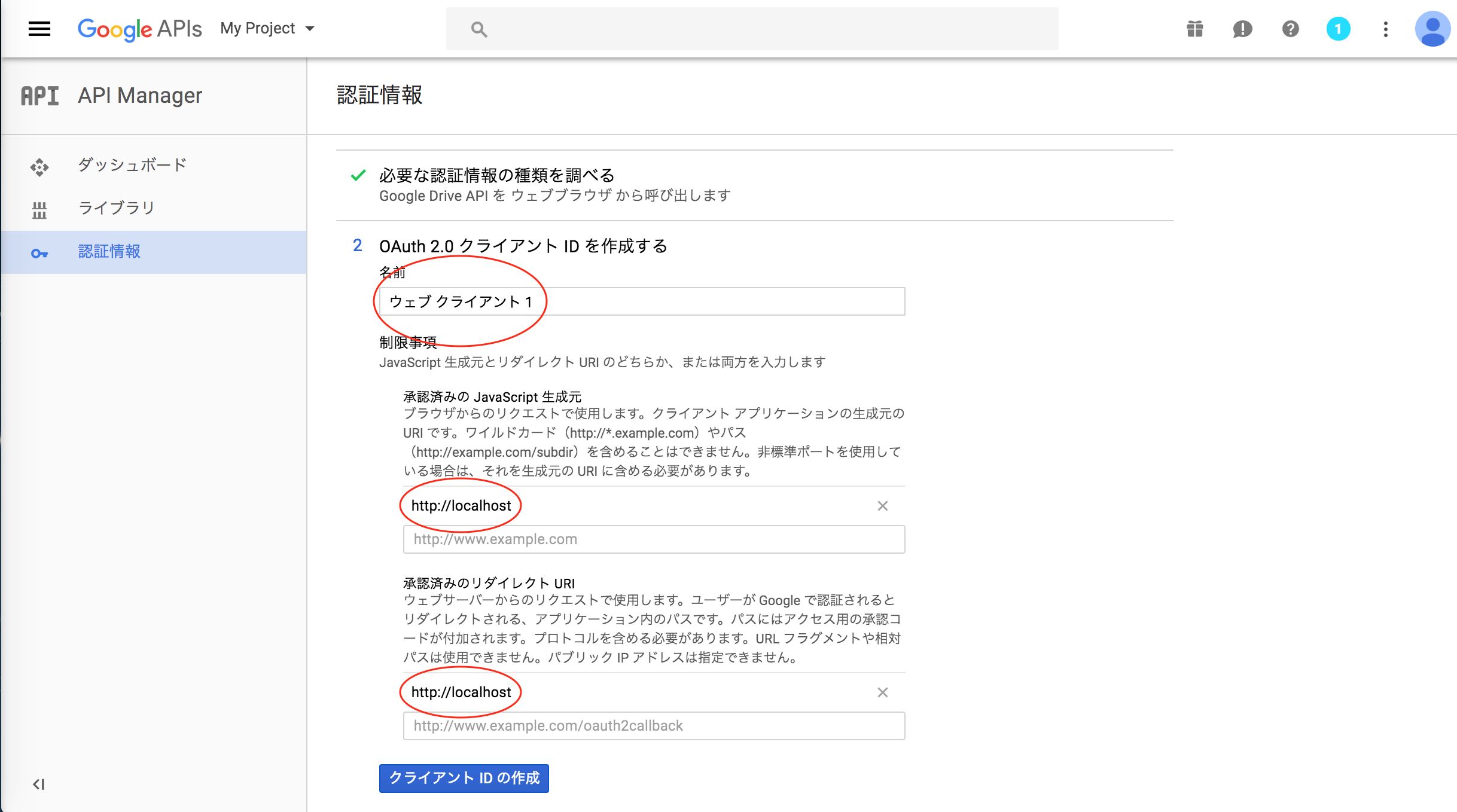Click the library icon in sidebar
Image resolution: width=1457 pixels, height=812 pixels.
(39, 209)
